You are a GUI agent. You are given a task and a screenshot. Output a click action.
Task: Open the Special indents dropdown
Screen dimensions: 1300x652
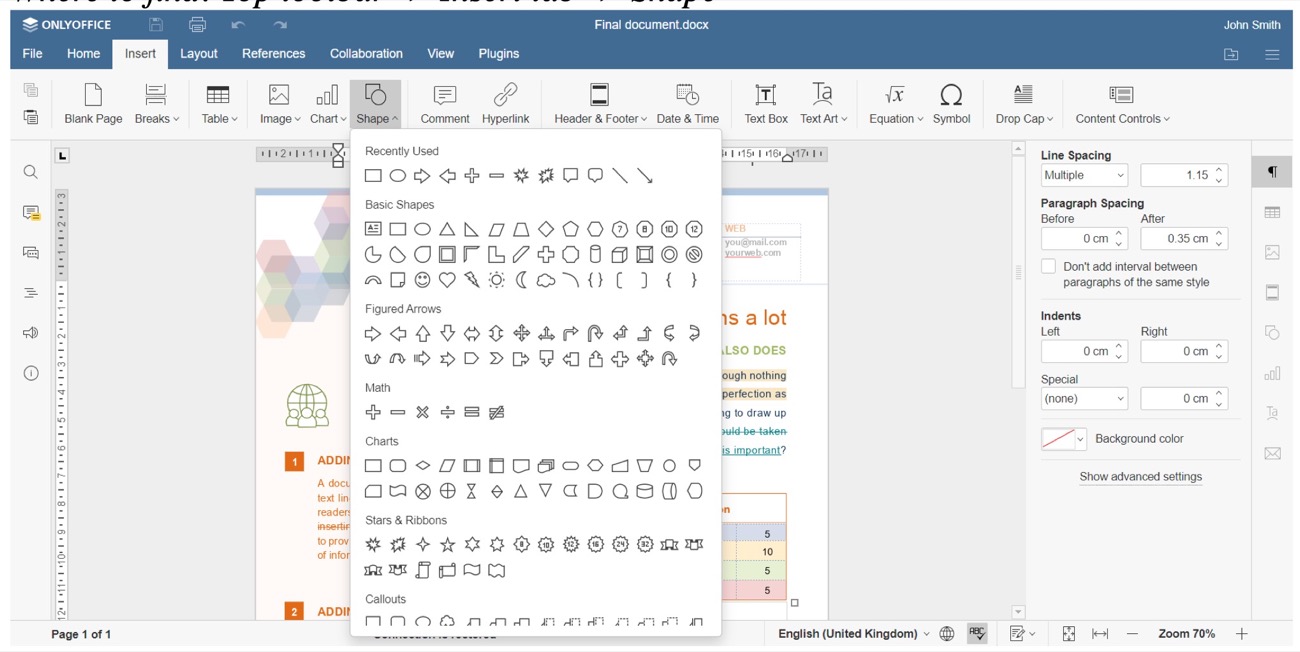pos(1084,398)
